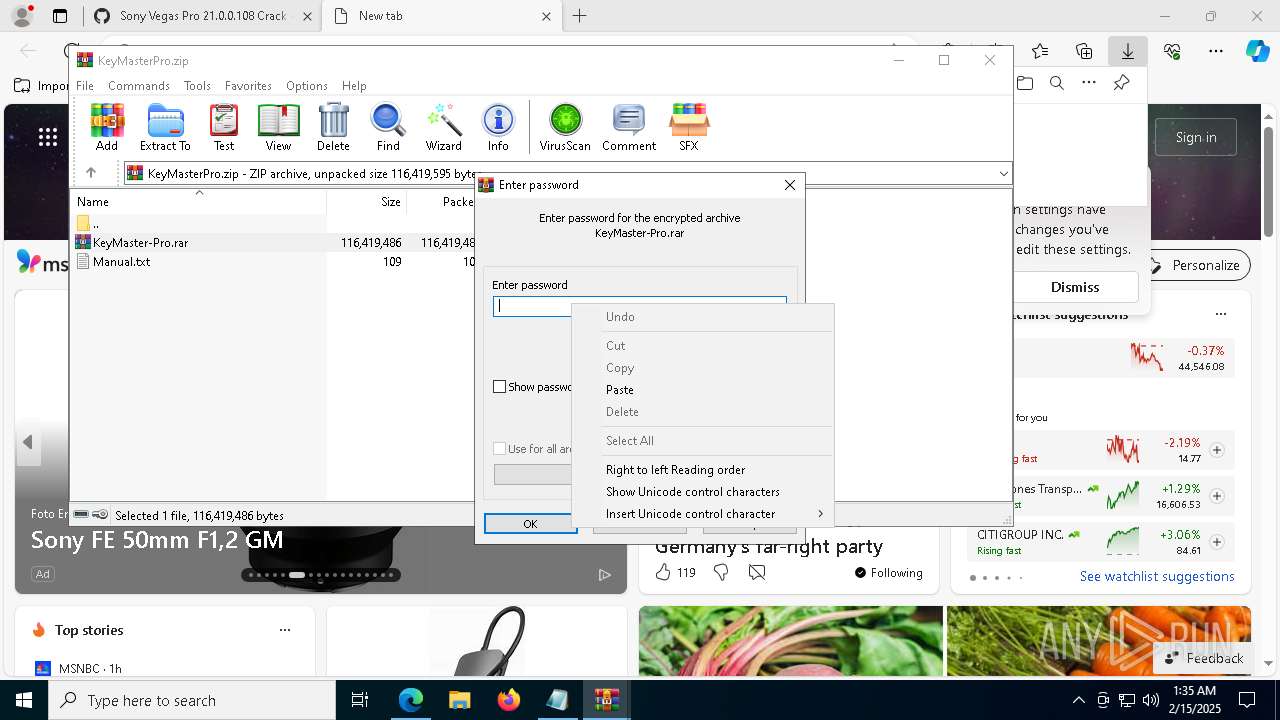Open notification center in taskbar

coord(1247,700)
